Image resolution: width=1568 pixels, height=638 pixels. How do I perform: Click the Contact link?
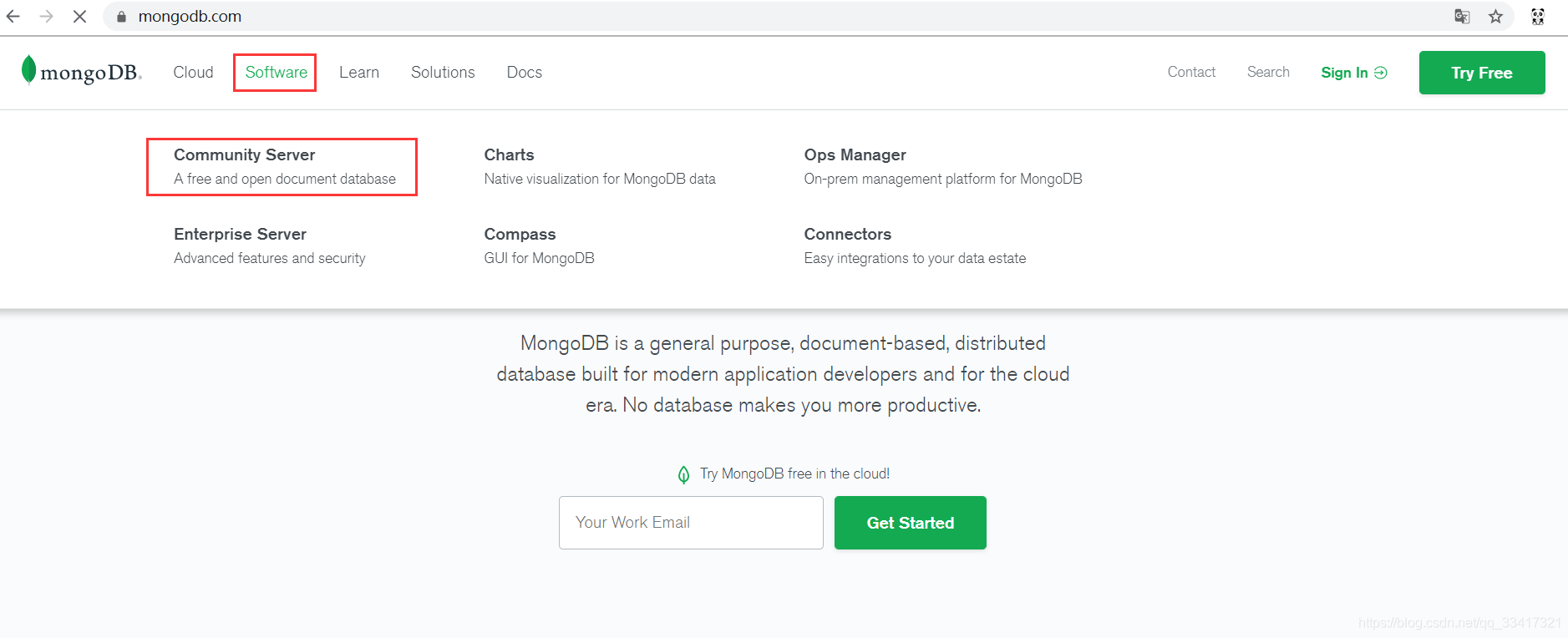point(1191,72)
